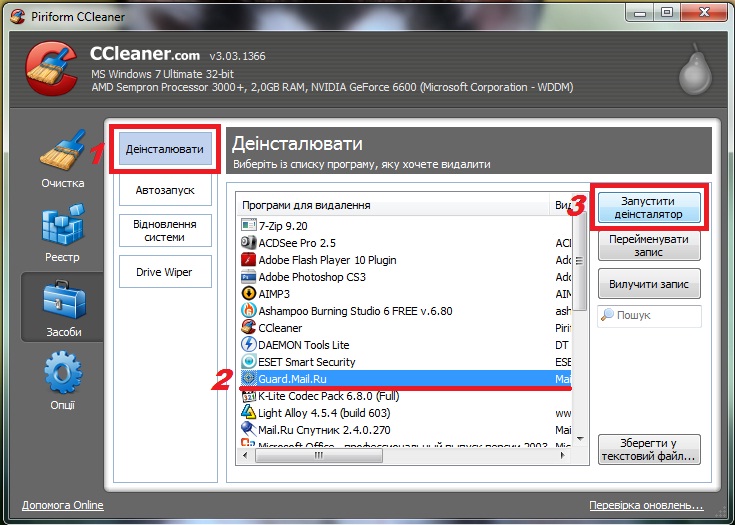Click the magnifier icon in Пошук box
This screenshot has height=525, width=735.
click(608, 315)
